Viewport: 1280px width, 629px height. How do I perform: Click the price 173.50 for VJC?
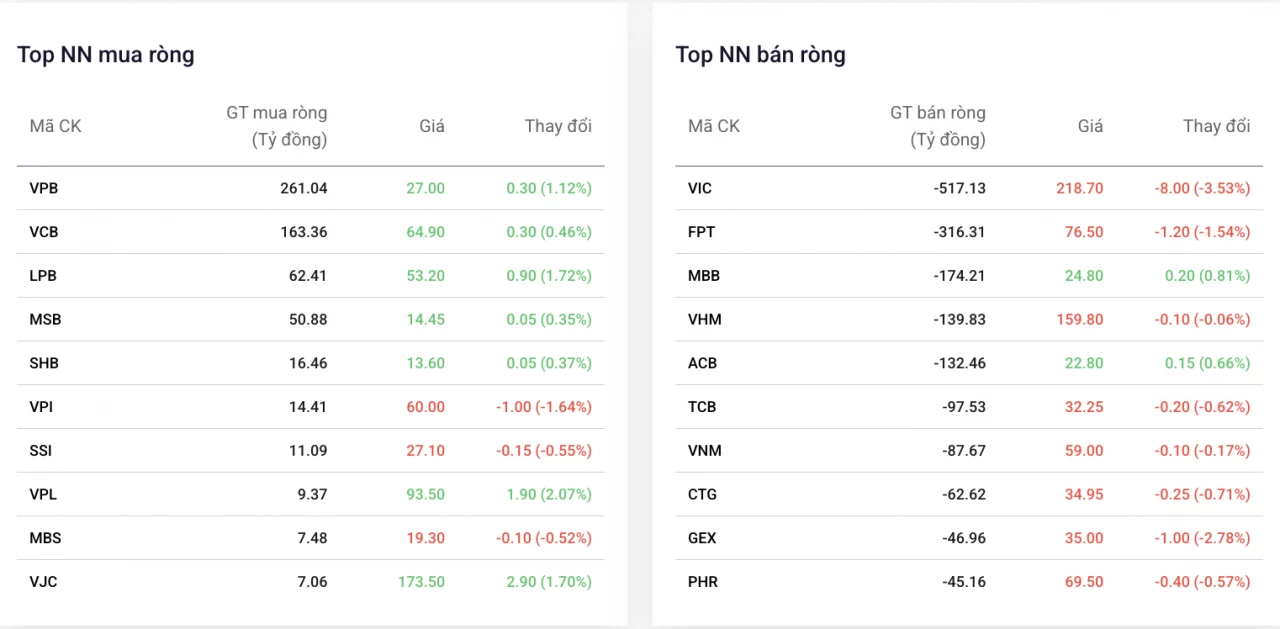421,582
